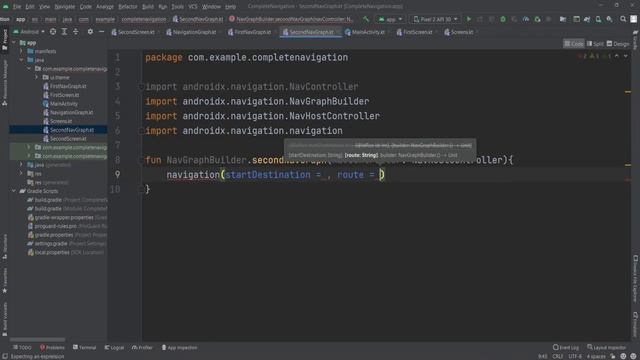The height and width of the screenshot is (360, 640).
Task: Open the Logcat tool window
Action: pyautogui.click(x=114, y=347)
